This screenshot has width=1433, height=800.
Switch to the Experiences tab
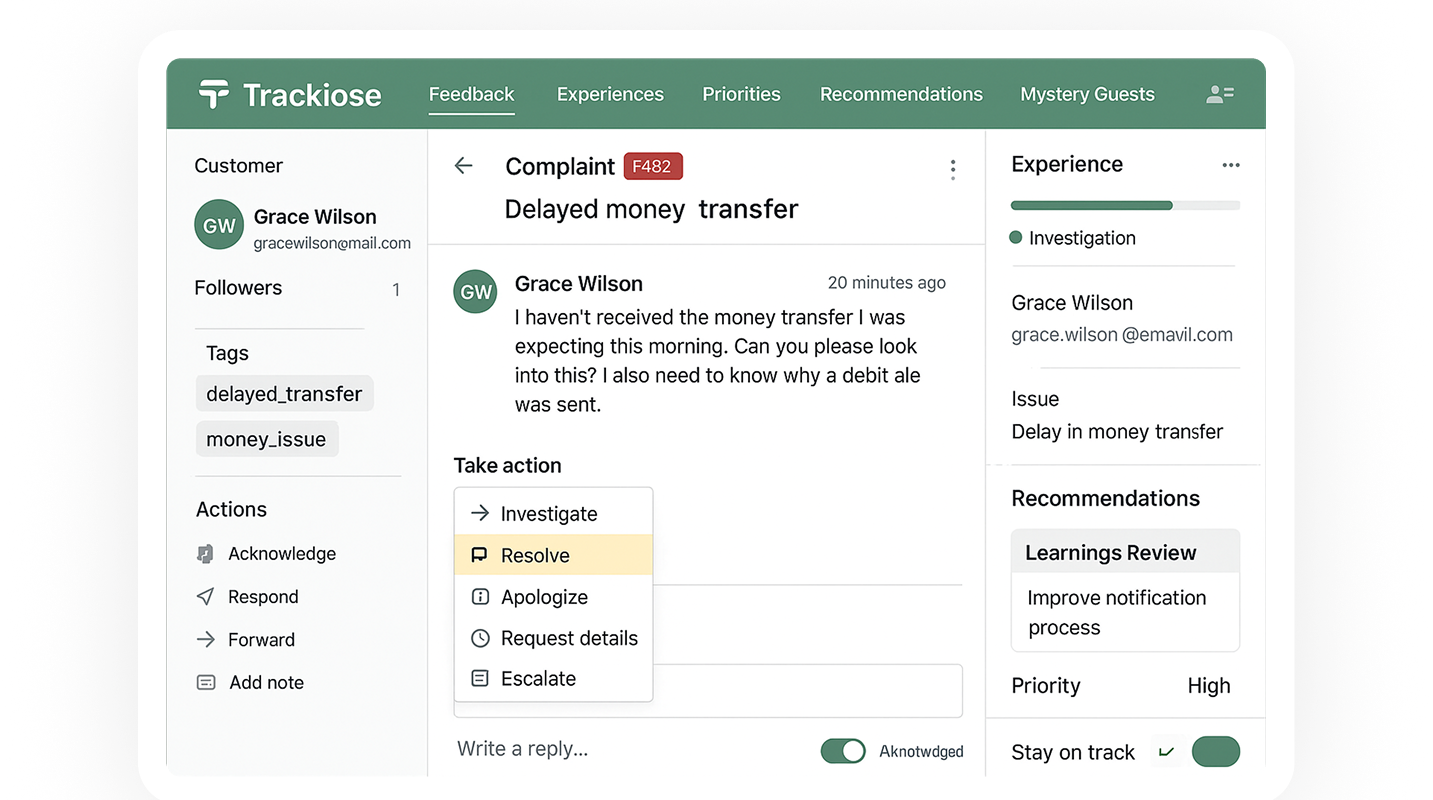point(610,93)
